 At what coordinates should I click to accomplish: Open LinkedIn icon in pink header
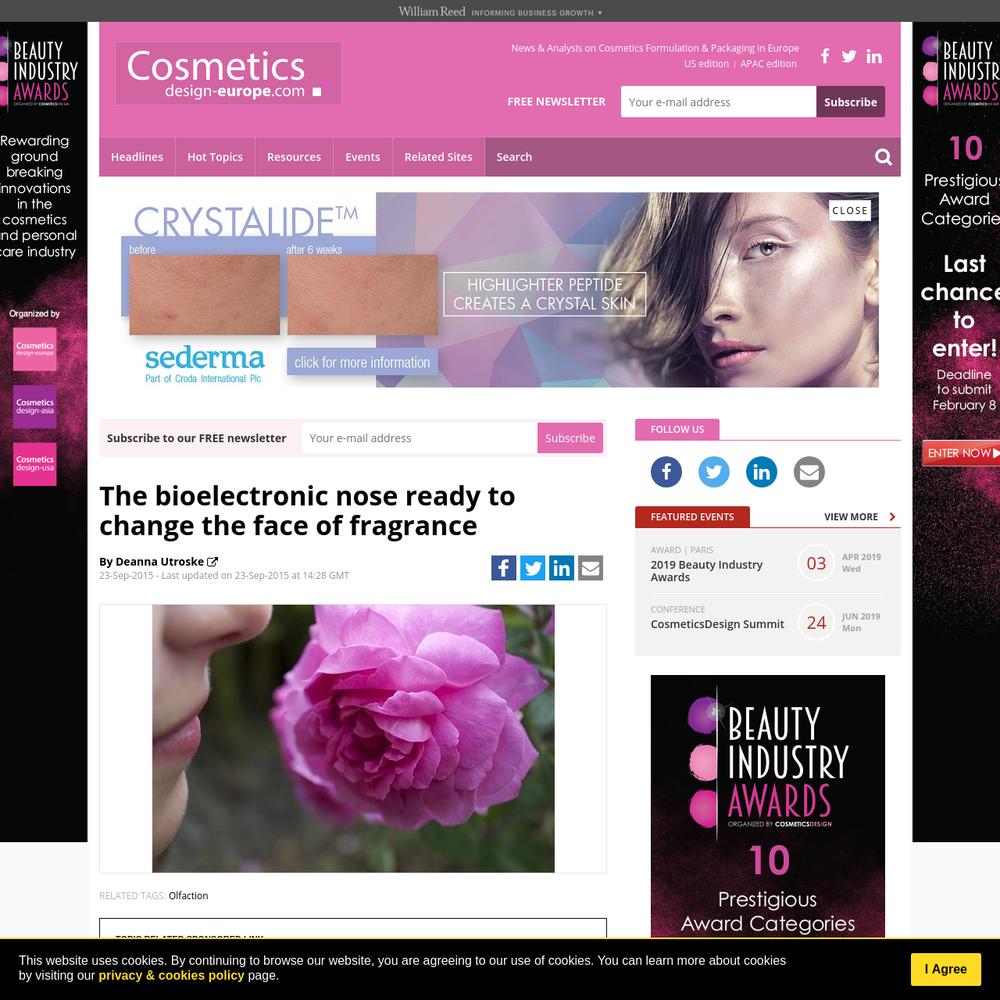874,57
